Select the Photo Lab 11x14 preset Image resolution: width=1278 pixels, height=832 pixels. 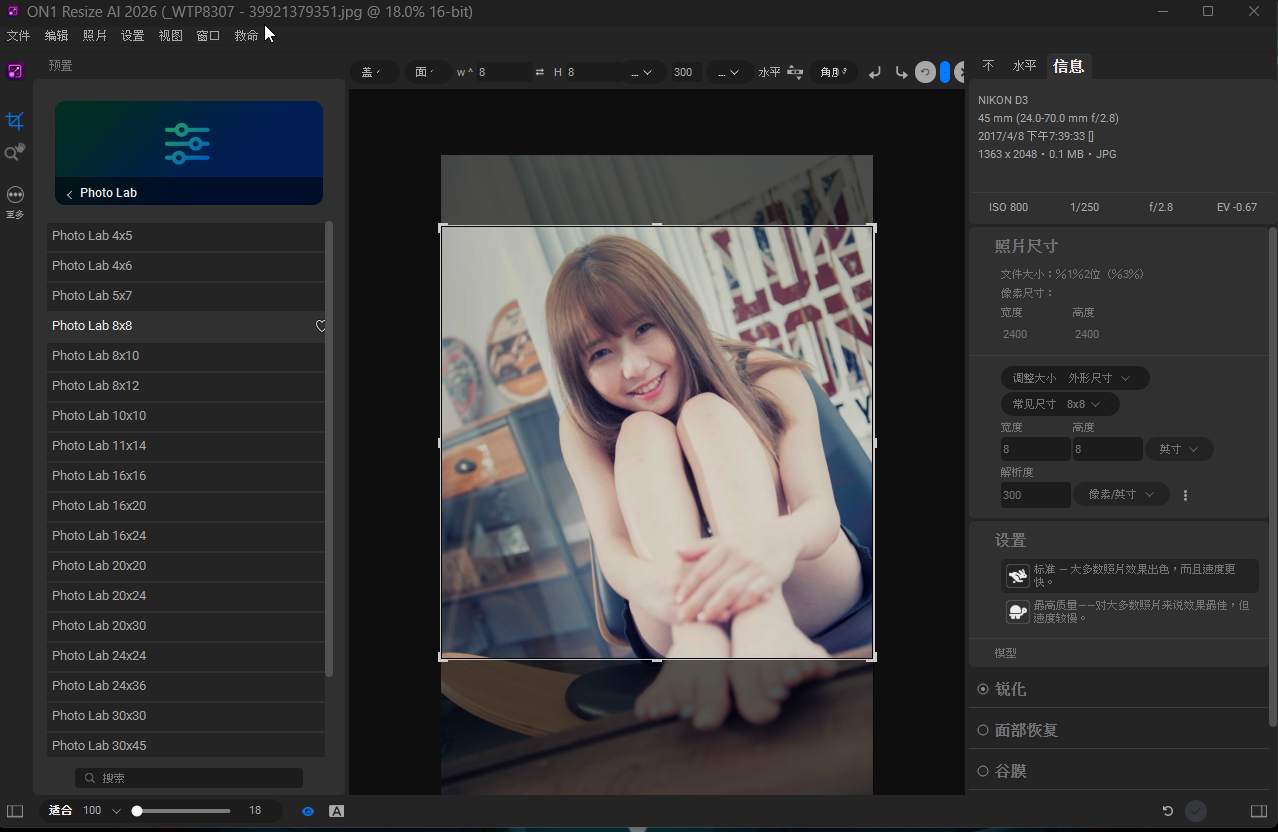pyautogui.click(x=99, y=446)
